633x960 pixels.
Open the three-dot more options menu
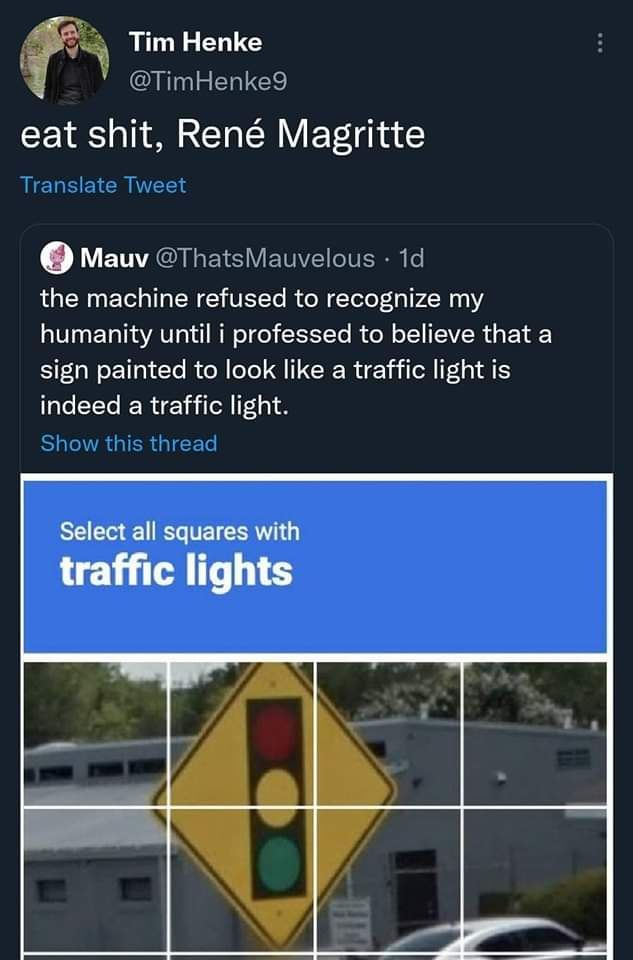pyautogui.click(x=599, y=43)
